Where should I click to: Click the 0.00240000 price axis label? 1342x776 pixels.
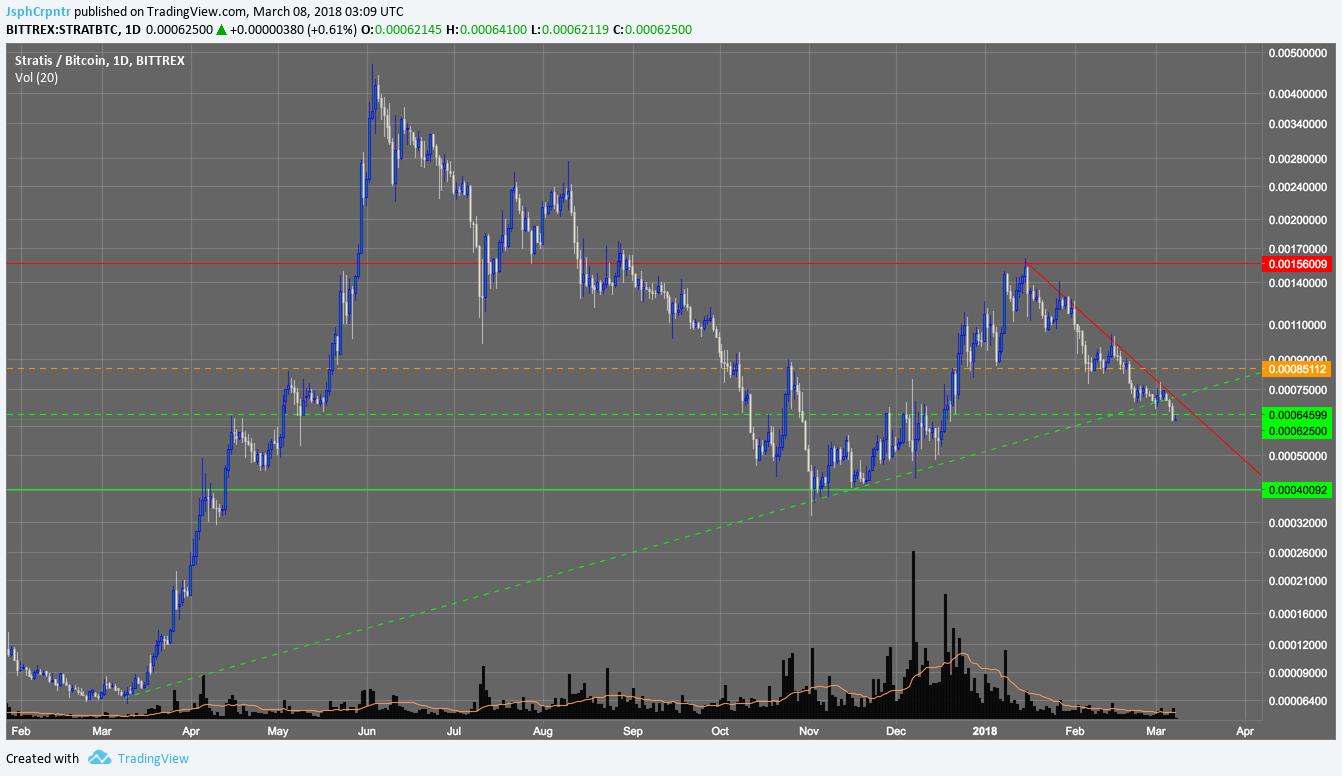click(1299, 187)
